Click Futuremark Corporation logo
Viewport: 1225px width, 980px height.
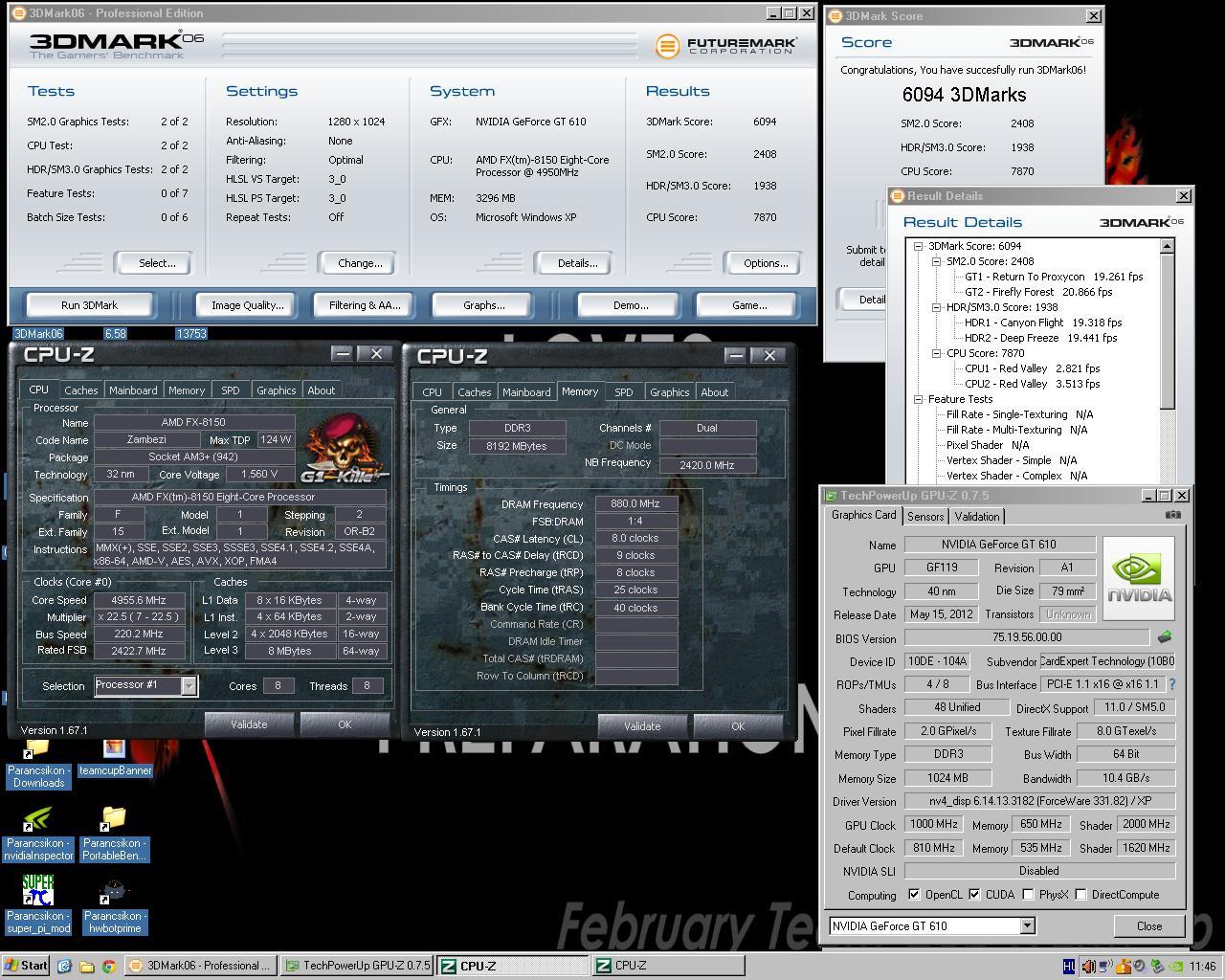click(725, 45)
